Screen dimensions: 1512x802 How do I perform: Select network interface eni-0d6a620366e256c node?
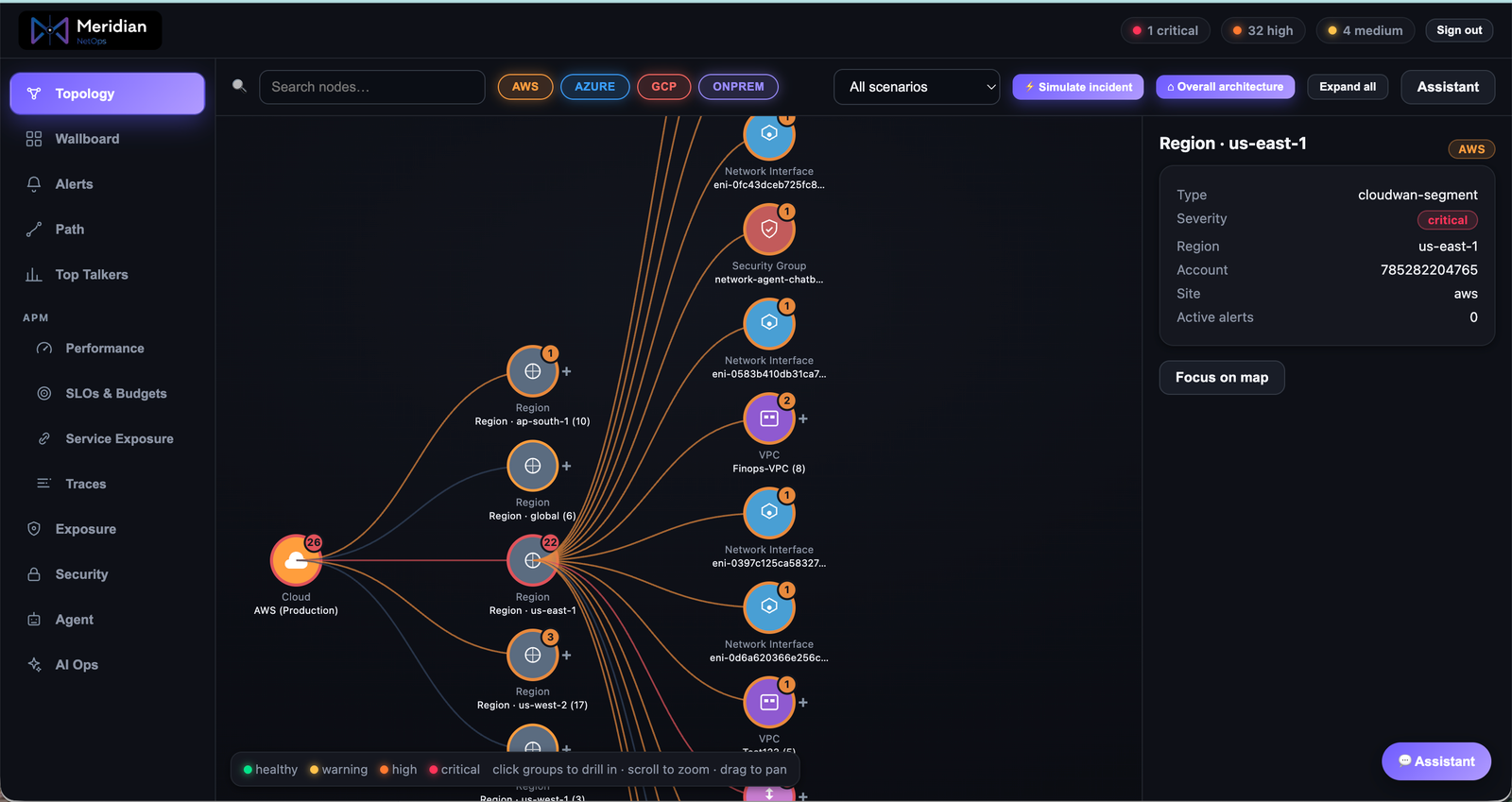coord(769,607)
